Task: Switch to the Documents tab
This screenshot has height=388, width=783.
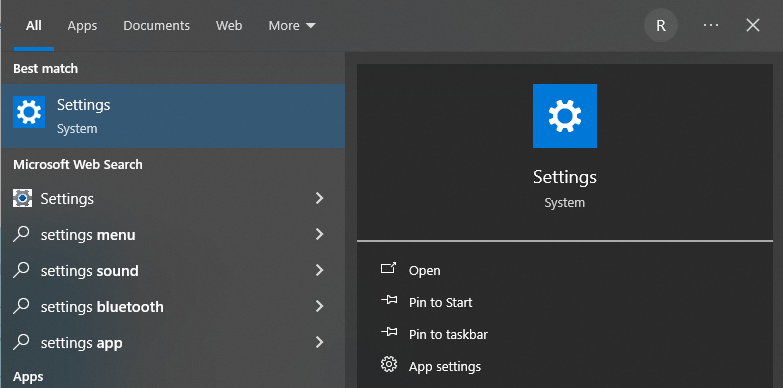Action: 156,25
